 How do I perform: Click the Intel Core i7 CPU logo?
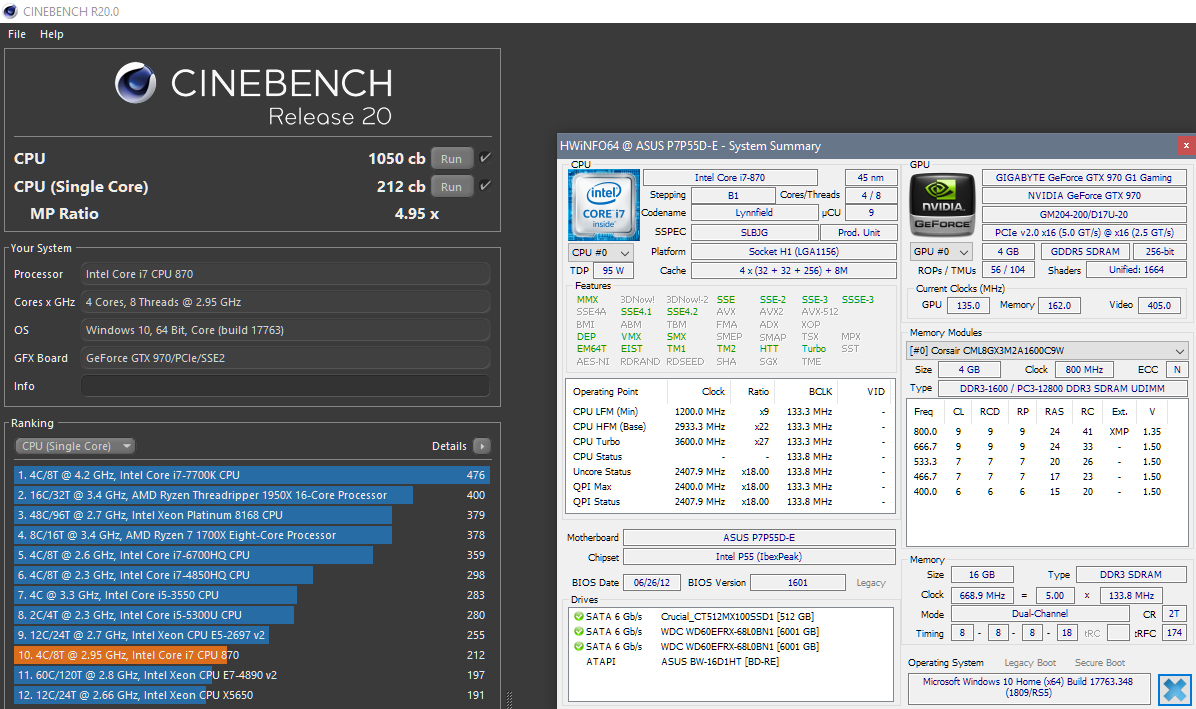coord(604,205)
